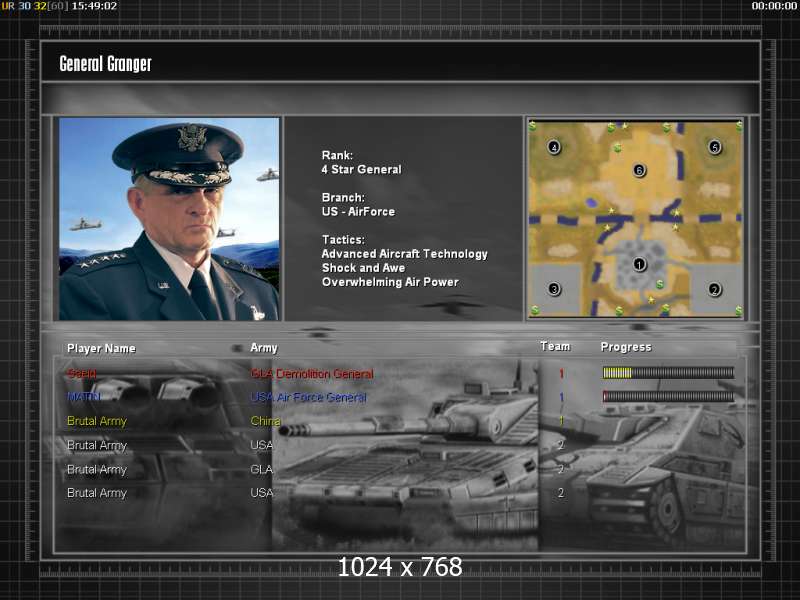Select start position 2 on the map
The height and width of the screenshot is (600, 800).
pyautogui.click(x=714, y=289)
